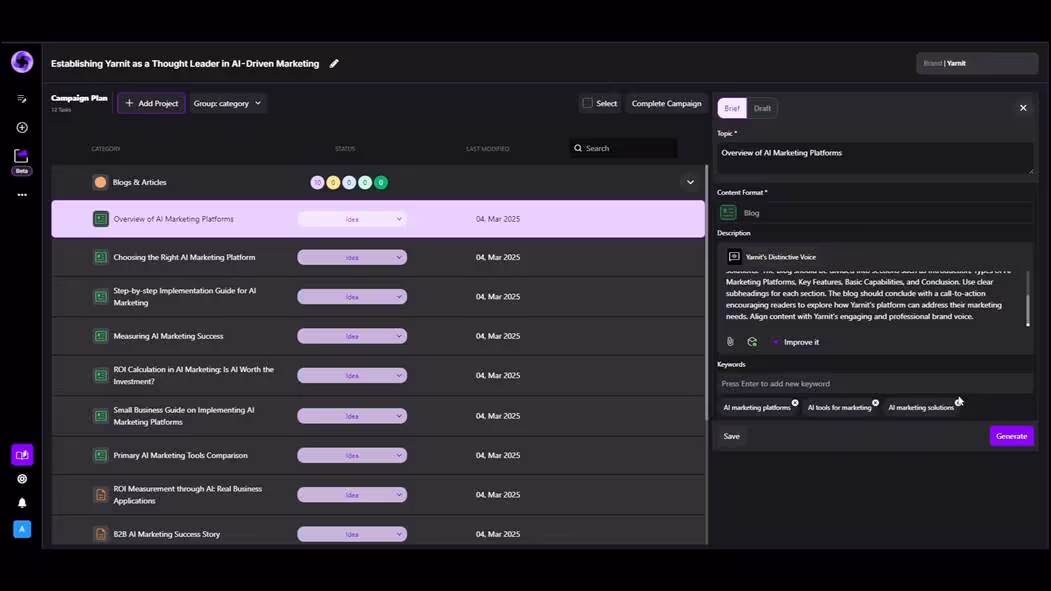Viewport: 1051px width, 591px height.
Task: Tick the Select checkbox
Action: (x=588, y=103)
